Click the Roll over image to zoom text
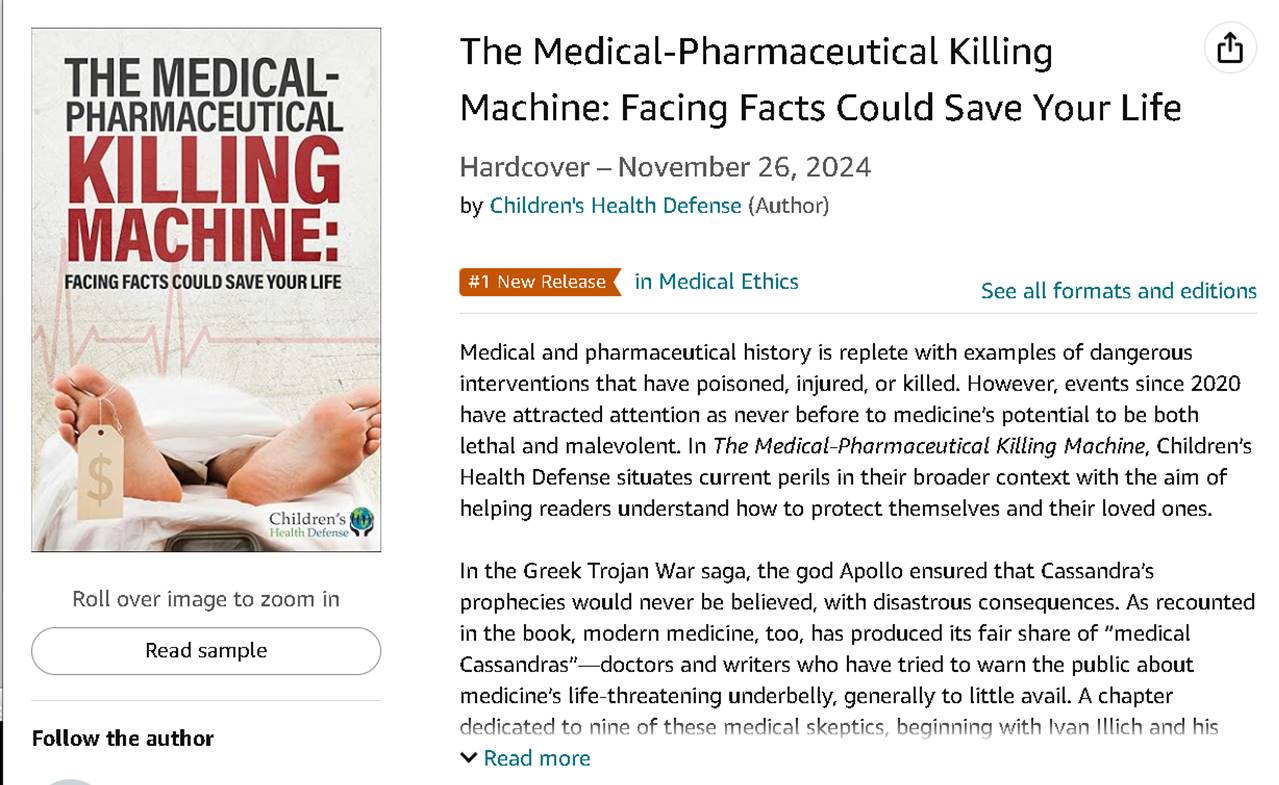1279x785 pixels. (x=206, y=599)
